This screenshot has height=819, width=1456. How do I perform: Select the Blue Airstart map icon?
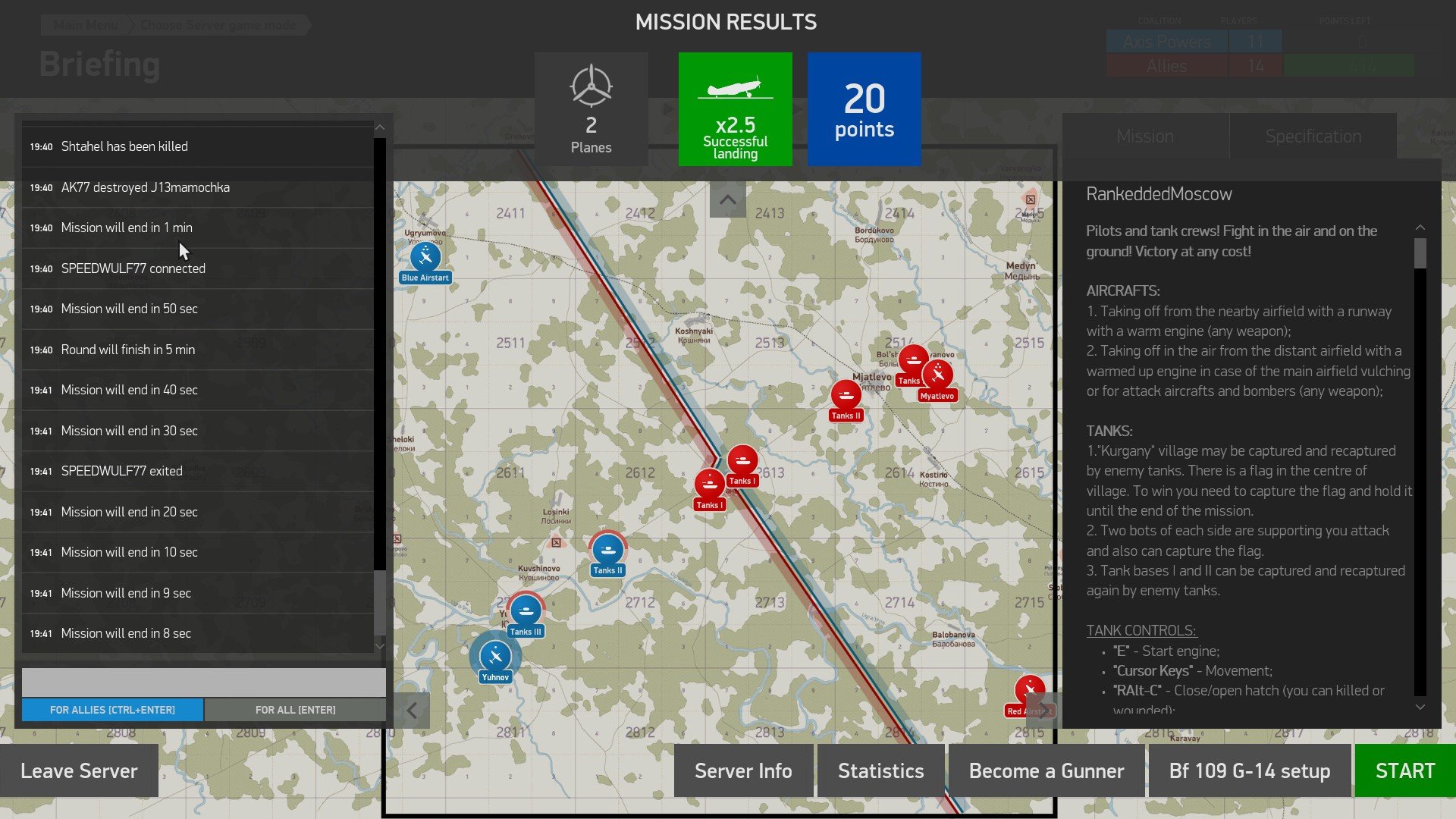425,257
